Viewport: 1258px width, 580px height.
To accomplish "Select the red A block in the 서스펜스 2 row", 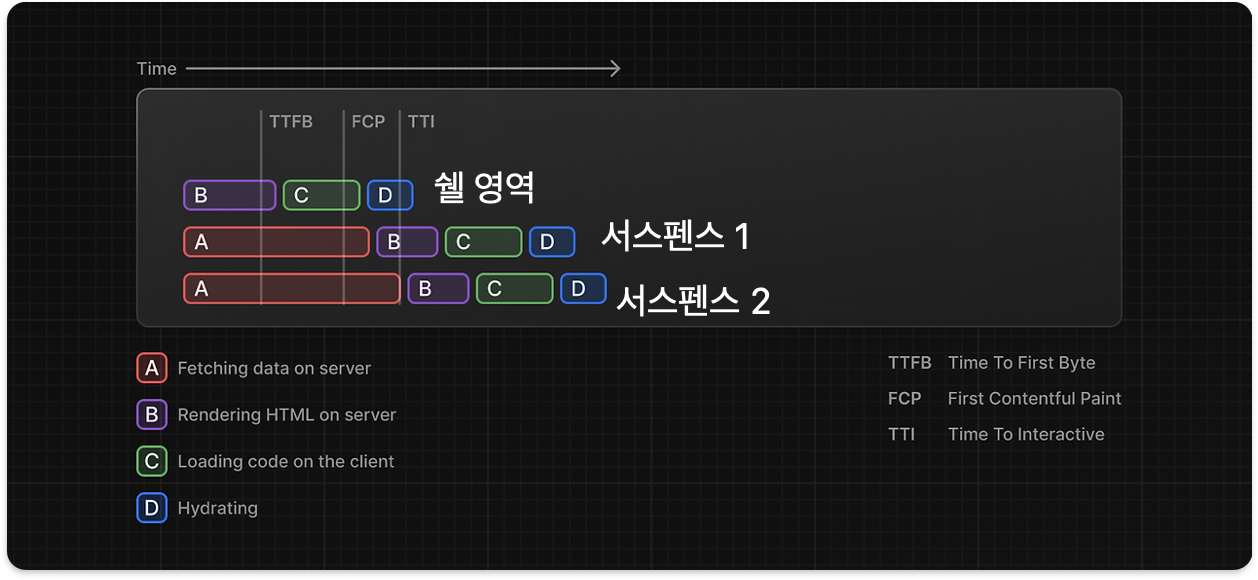I will pyautogui.click(x=291, y=289).
